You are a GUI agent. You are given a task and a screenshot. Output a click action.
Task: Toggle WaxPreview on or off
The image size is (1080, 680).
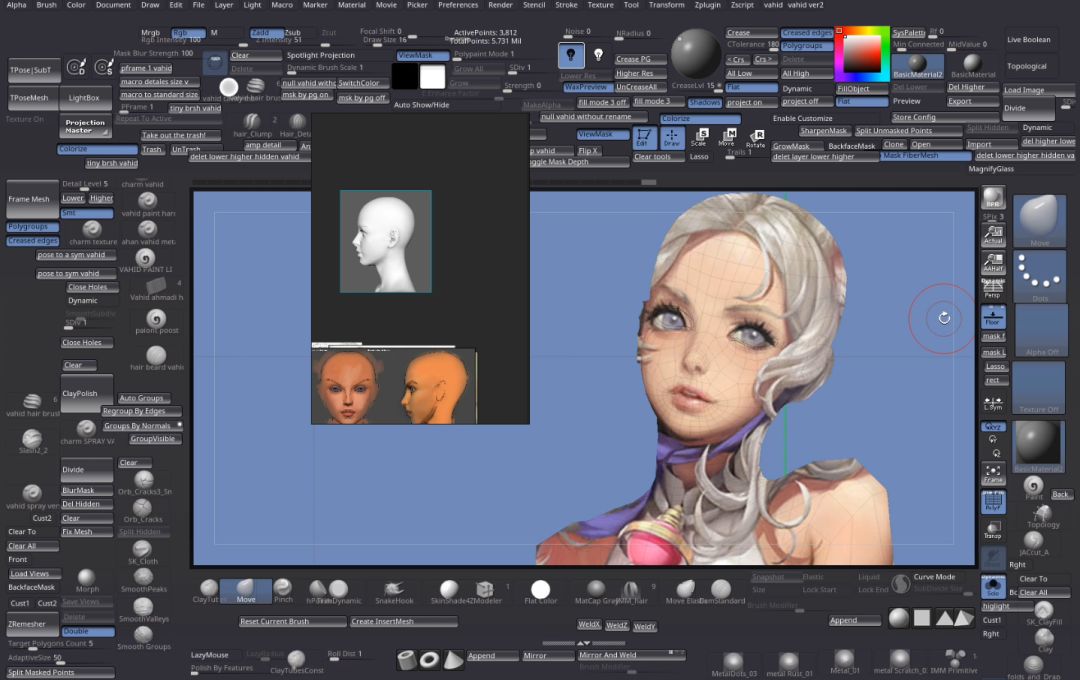click(586, 87)
